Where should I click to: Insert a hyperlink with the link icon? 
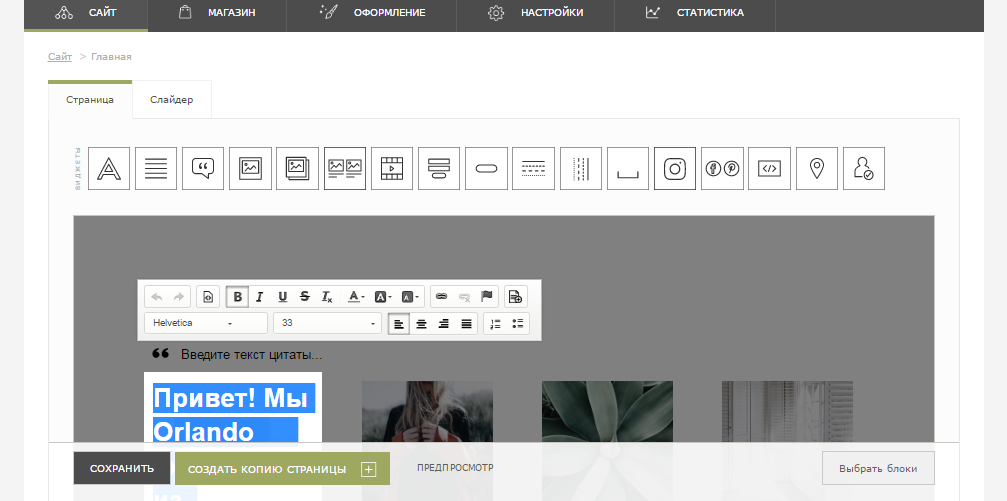pos(441,297)
